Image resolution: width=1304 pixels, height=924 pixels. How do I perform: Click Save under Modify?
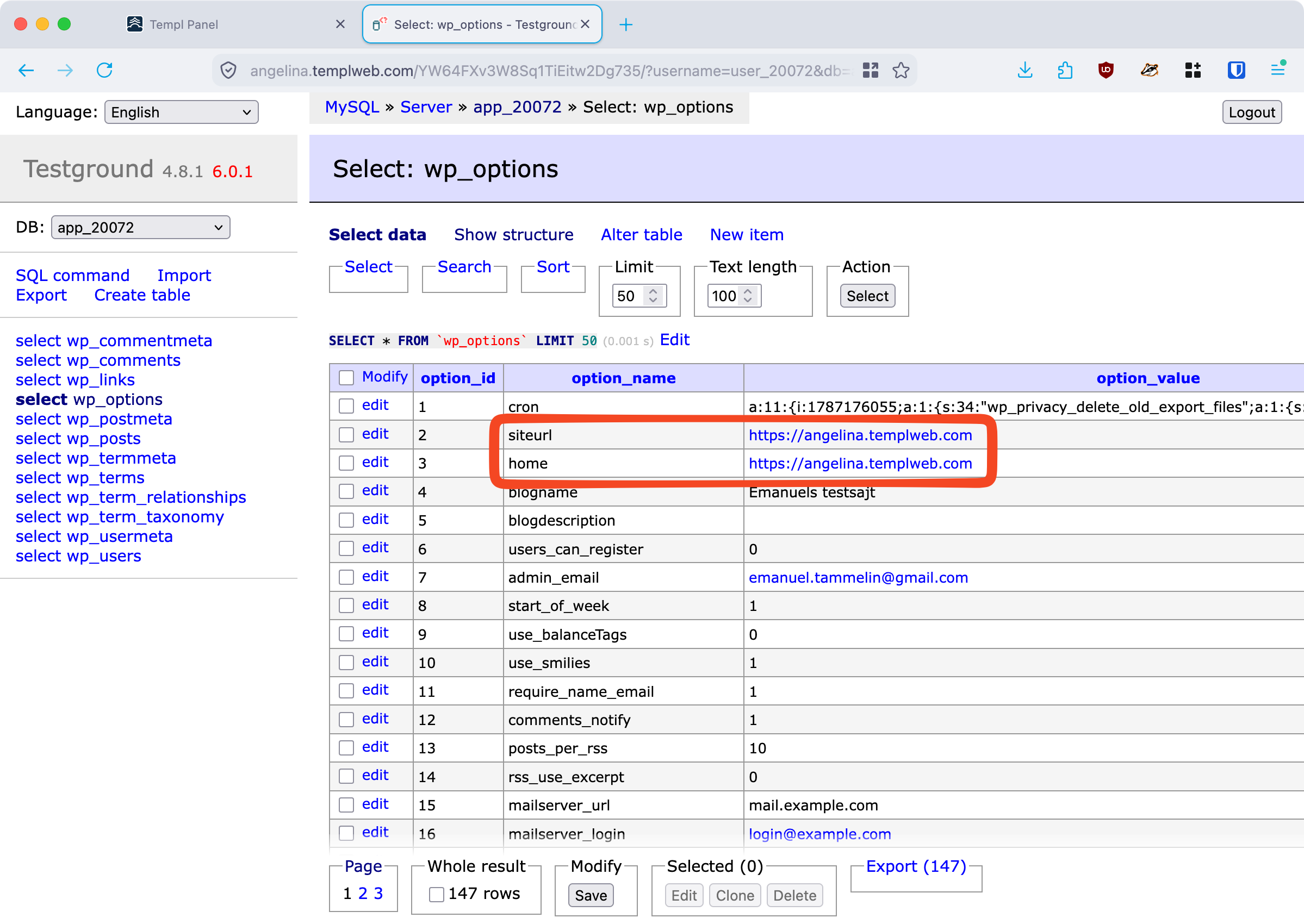click(591, 896)
